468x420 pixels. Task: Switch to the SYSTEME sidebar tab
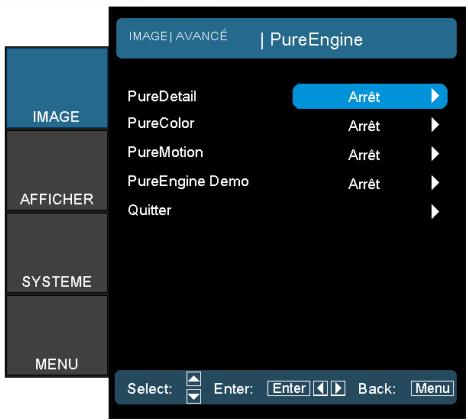[x=57, y=253]
